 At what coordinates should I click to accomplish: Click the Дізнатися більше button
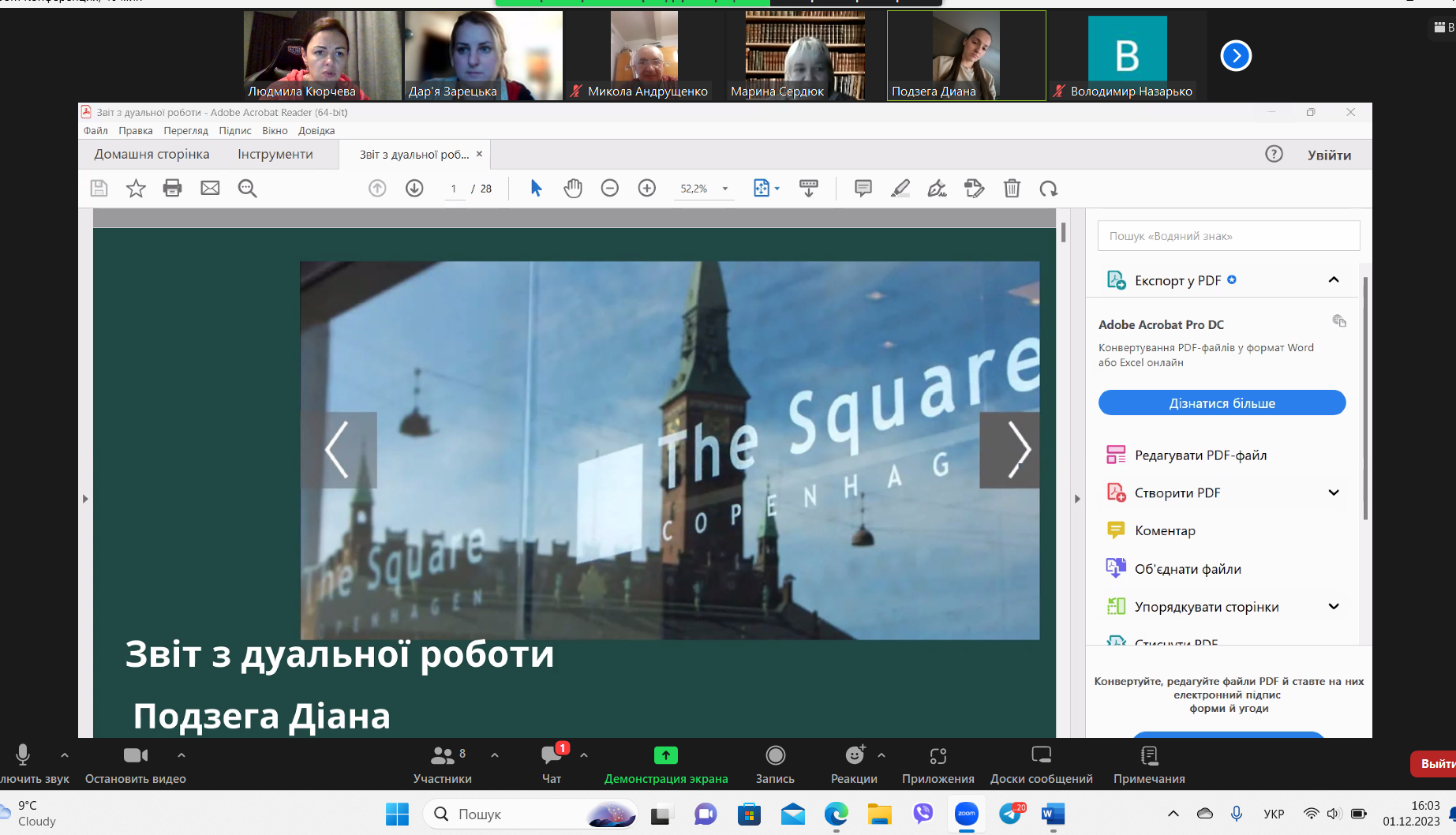(x=1222, y=403)
